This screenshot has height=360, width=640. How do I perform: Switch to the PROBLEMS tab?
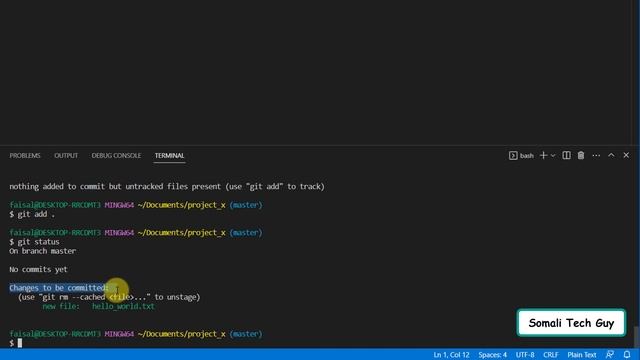click(25, 156)
